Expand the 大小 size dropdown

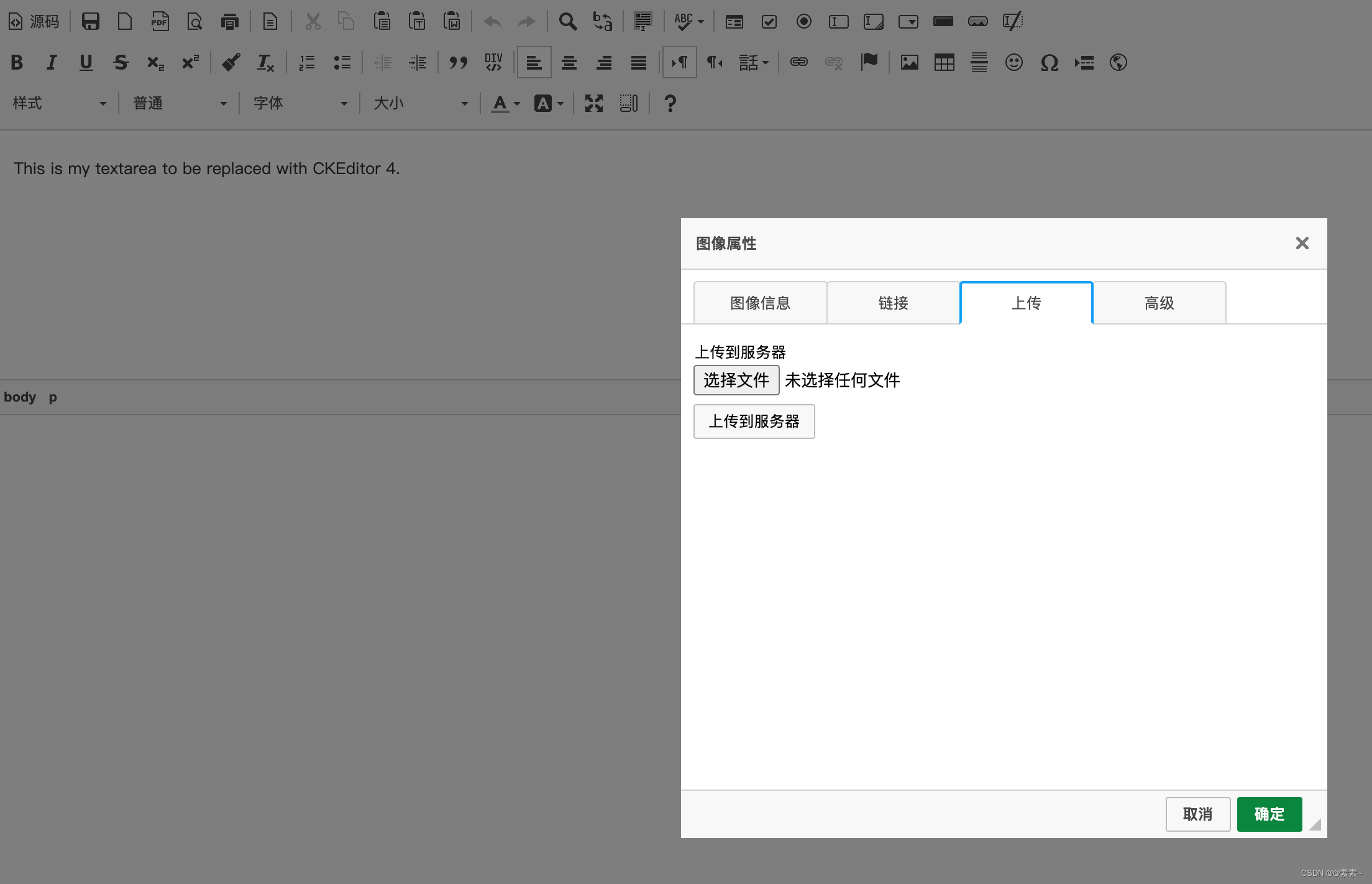click(x=421, y=103)
